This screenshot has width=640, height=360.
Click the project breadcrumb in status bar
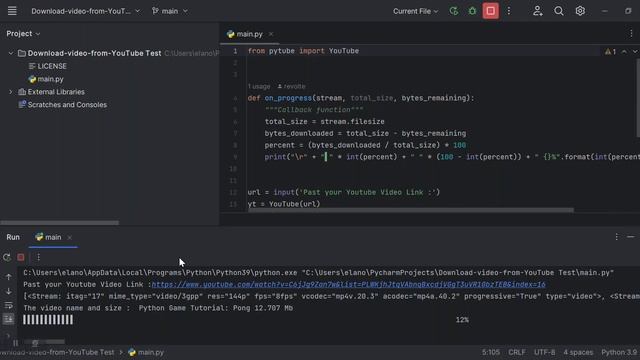click(57, 352)
